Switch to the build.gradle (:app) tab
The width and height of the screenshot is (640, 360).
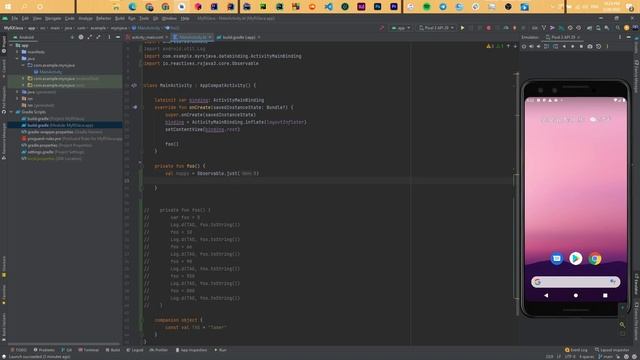point(239,37)
